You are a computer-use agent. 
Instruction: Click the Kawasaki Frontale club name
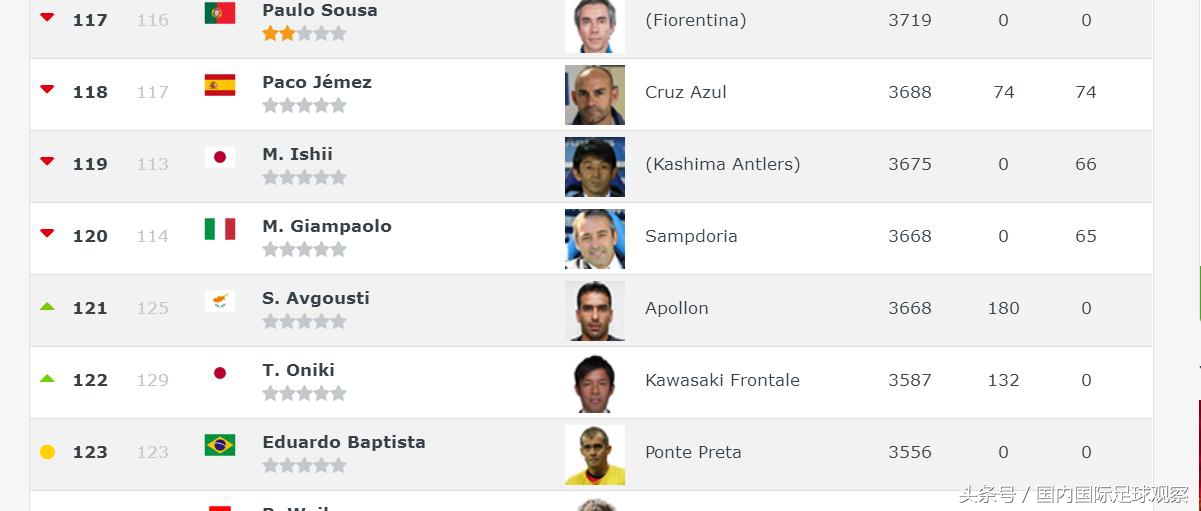click(722, 380)
